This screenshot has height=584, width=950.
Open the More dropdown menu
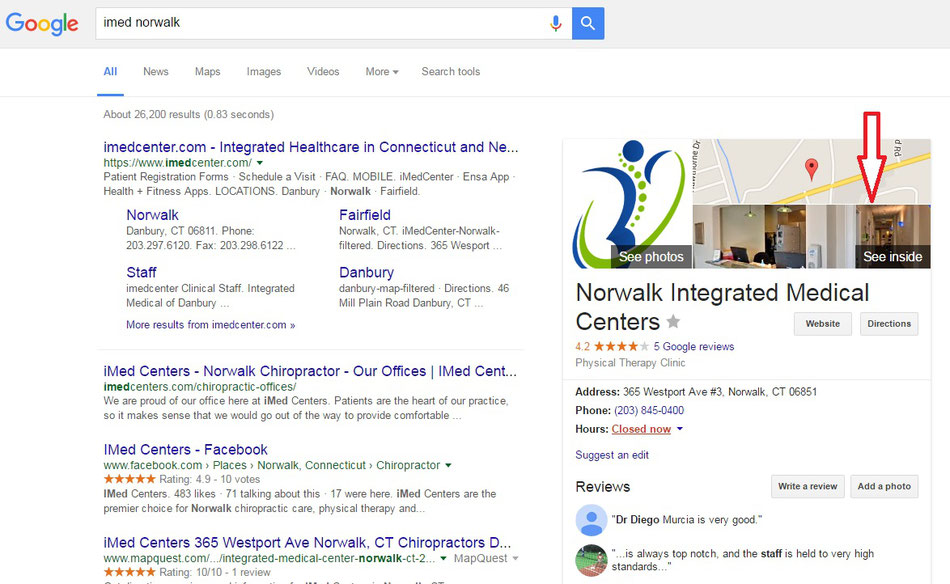(382, 71)
